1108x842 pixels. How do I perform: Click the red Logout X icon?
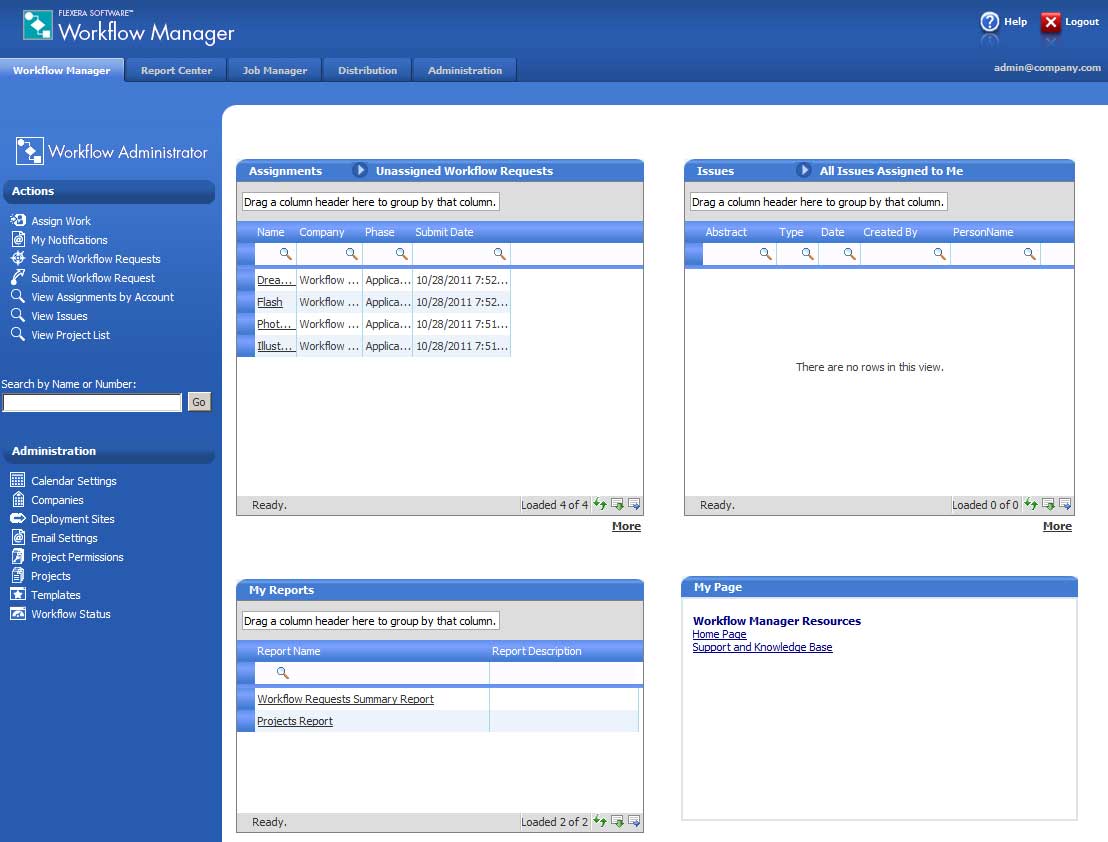[x=1051, y=23]
